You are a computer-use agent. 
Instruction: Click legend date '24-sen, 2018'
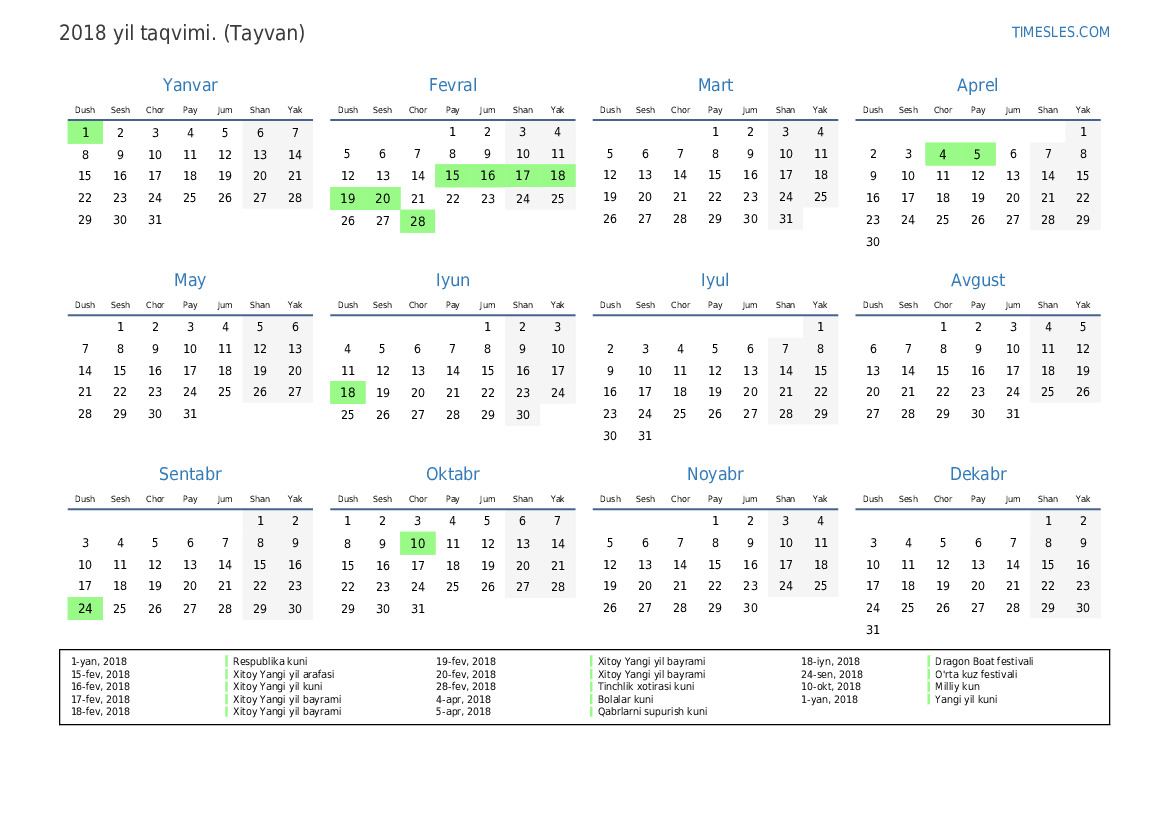831,674
